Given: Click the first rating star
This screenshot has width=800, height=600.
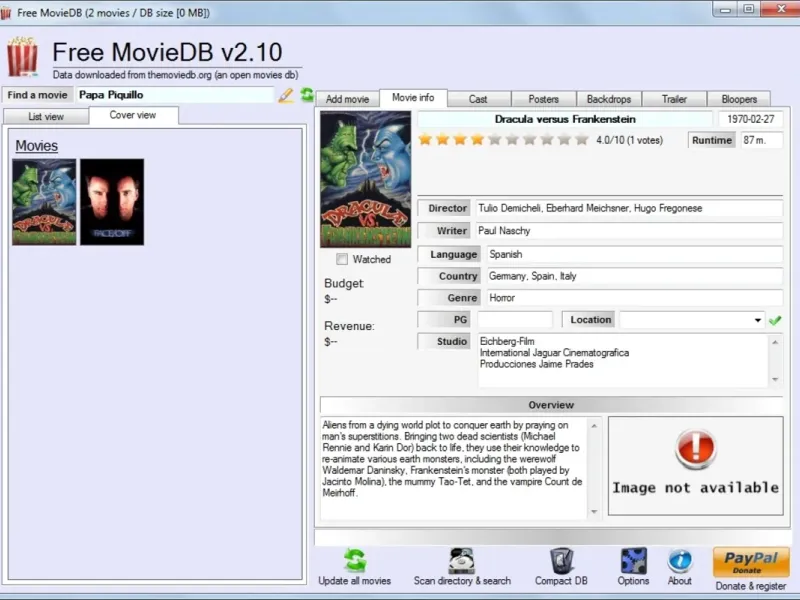Looking at the screenshot, I should point(425,139).
